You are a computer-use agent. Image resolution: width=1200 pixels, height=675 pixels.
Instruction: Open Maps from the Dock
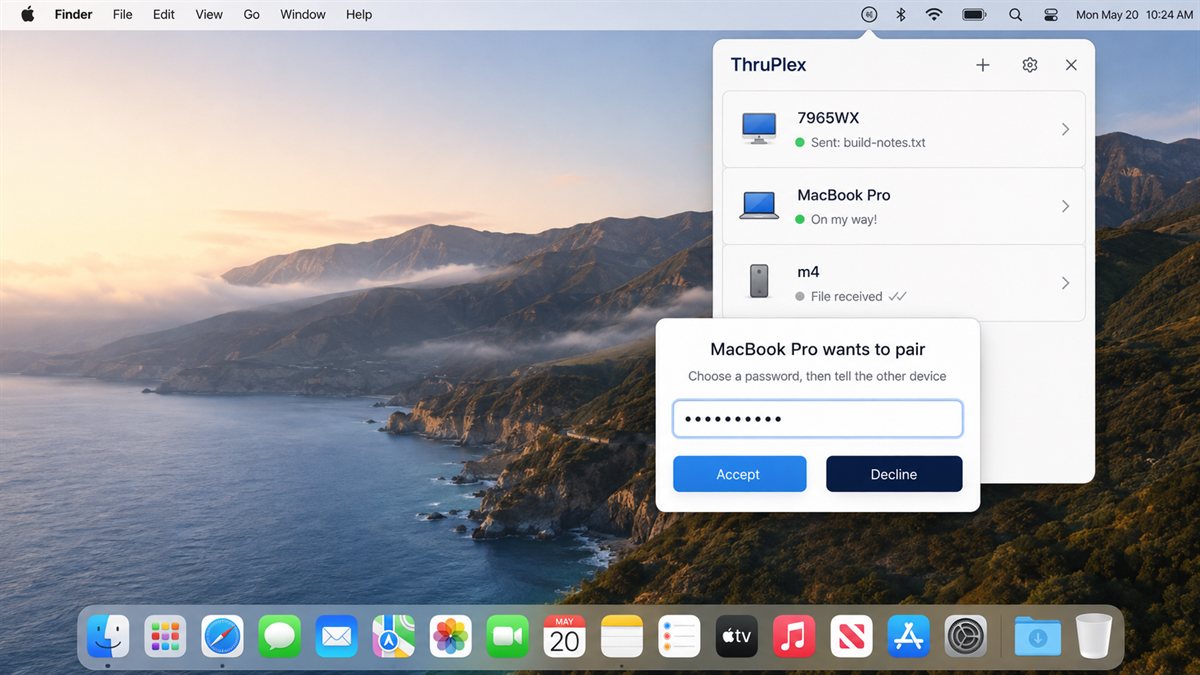(x=394, y=636)
